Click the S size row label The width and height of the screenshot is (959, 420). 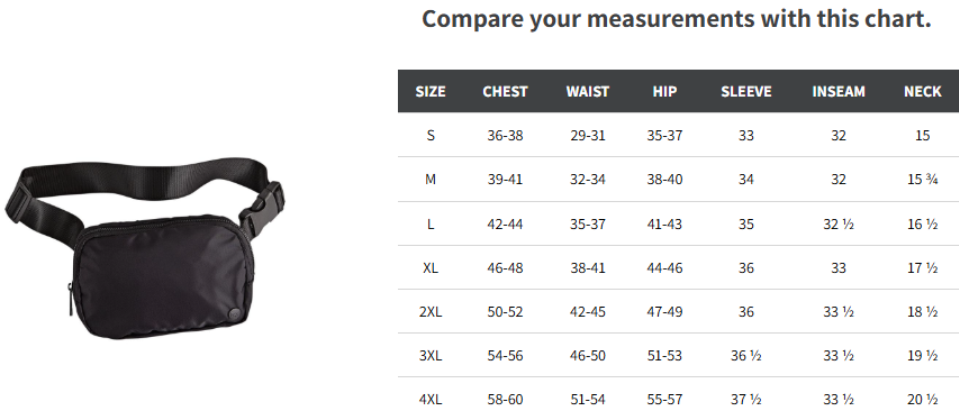pyautogui.click(x=431, y=135)
